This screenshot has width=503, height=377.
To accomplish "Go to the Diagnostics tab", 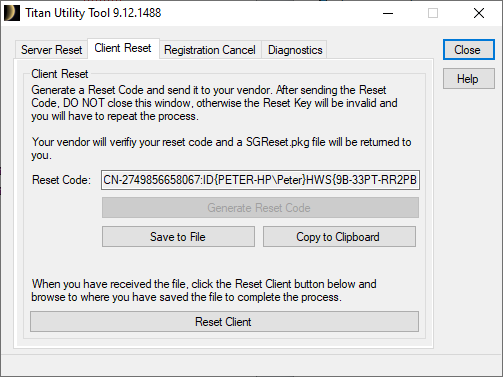I will (295, 50).
